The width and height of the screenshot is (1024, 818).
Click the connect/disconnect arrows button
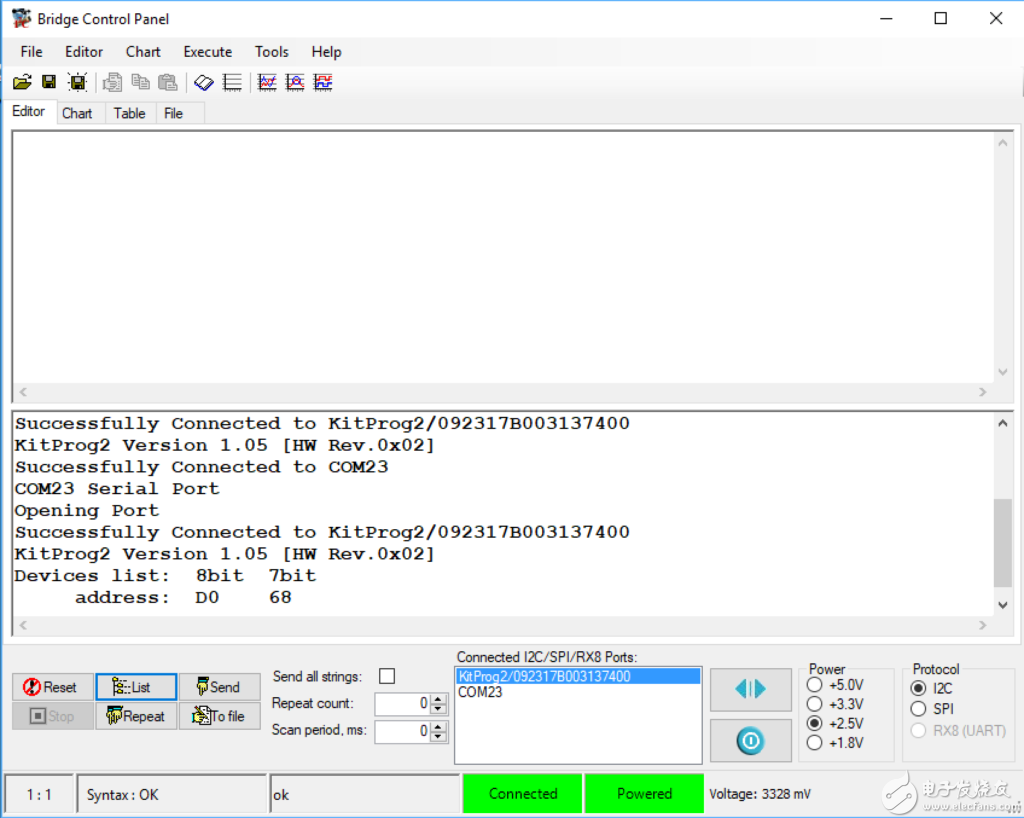[x=750, y=689]
